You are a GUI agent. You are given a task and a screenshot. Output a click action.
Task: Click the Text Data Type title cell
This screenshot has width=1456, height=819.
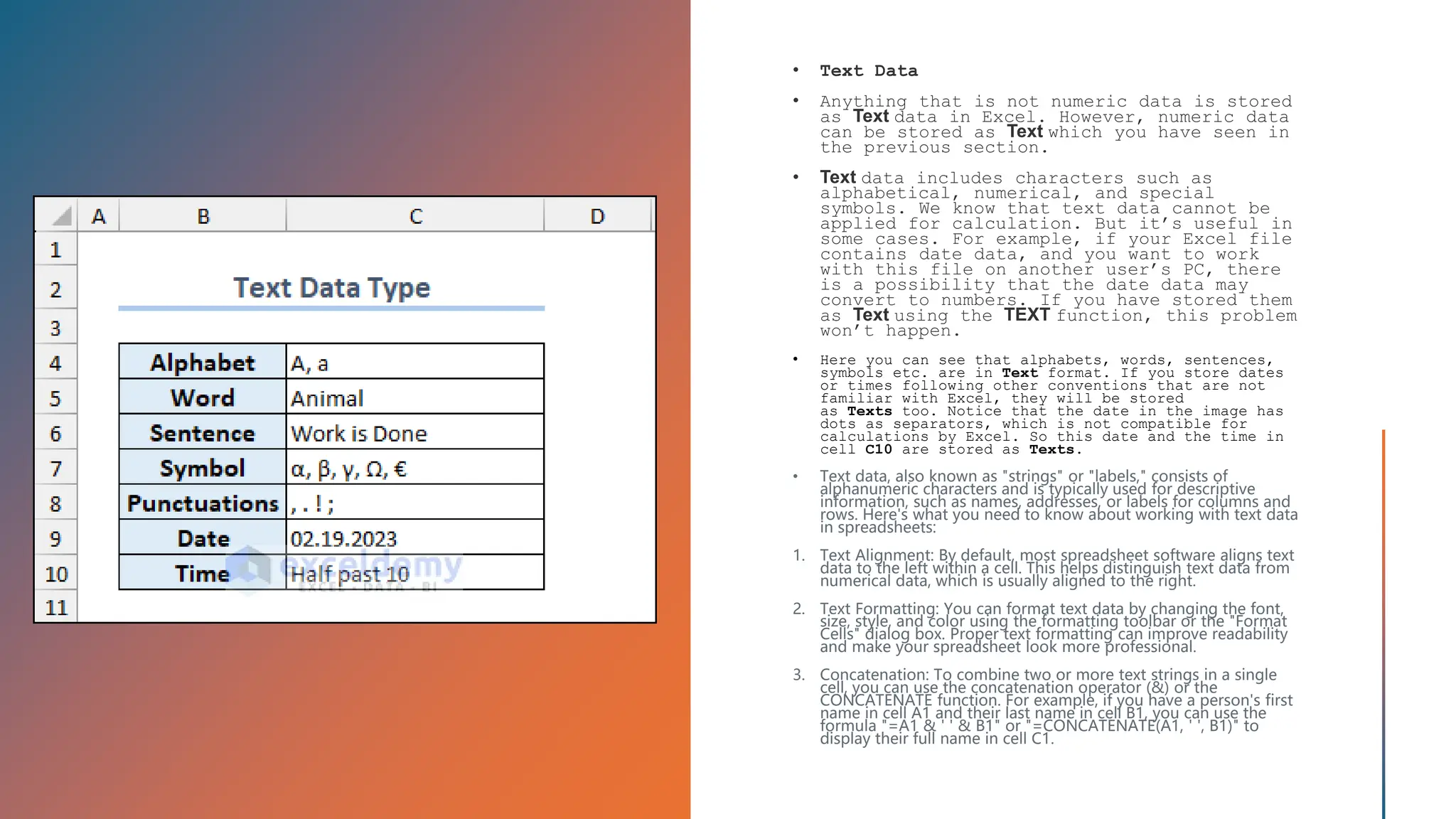pyautogui.click(x=331, y=289)
